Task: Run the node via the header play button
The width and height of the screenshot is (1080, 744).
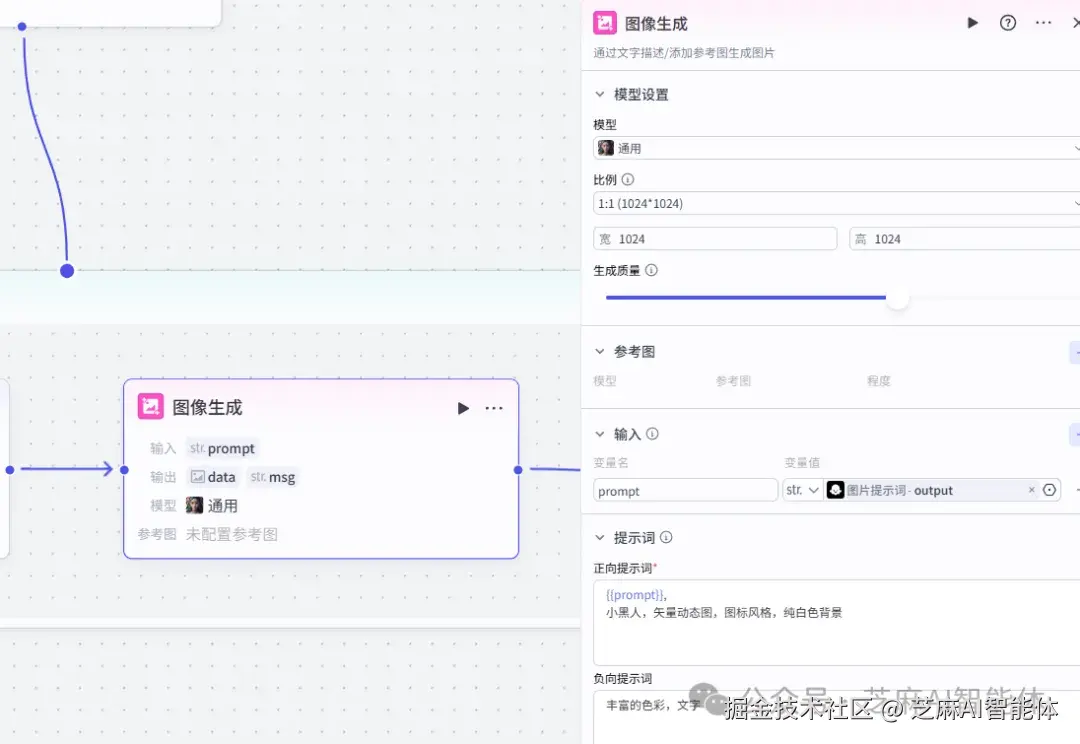Action: [972, 22]
